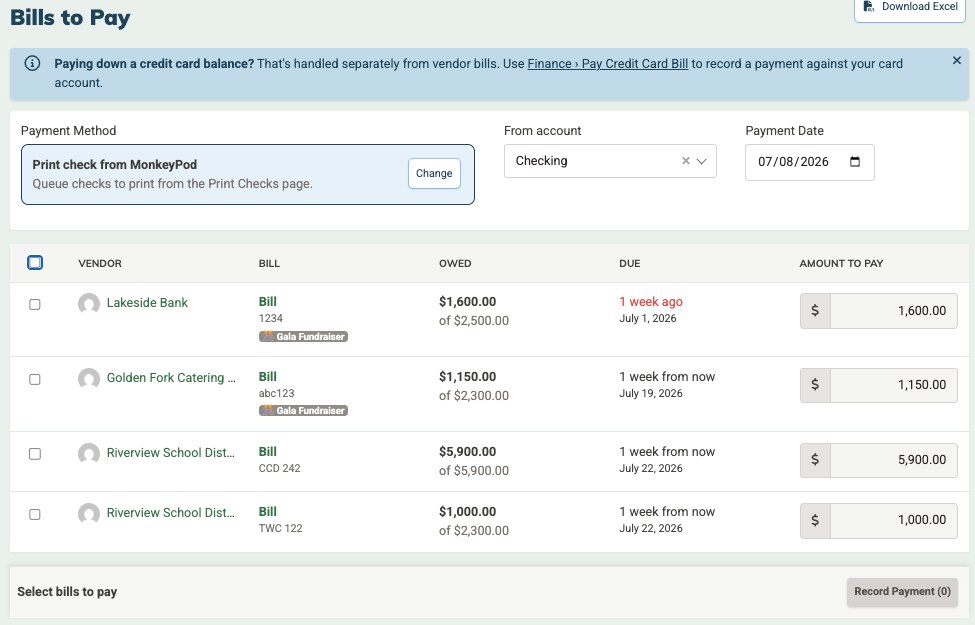
Task: Click the Record Payment (0) button
Action: point(902,591)
